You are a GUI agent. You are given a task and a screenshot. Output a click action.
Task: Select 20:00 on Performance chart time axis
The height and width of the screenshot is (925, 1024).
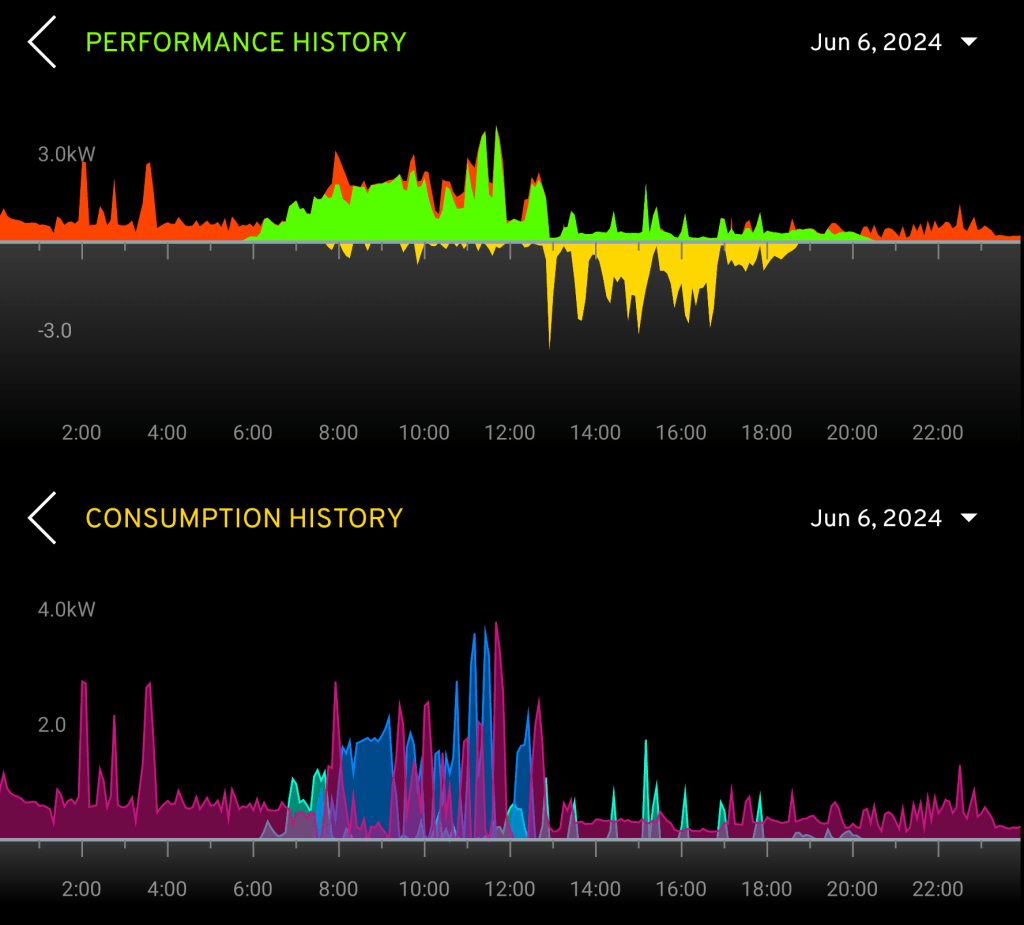pyautogui.click(x=852, y=433)
